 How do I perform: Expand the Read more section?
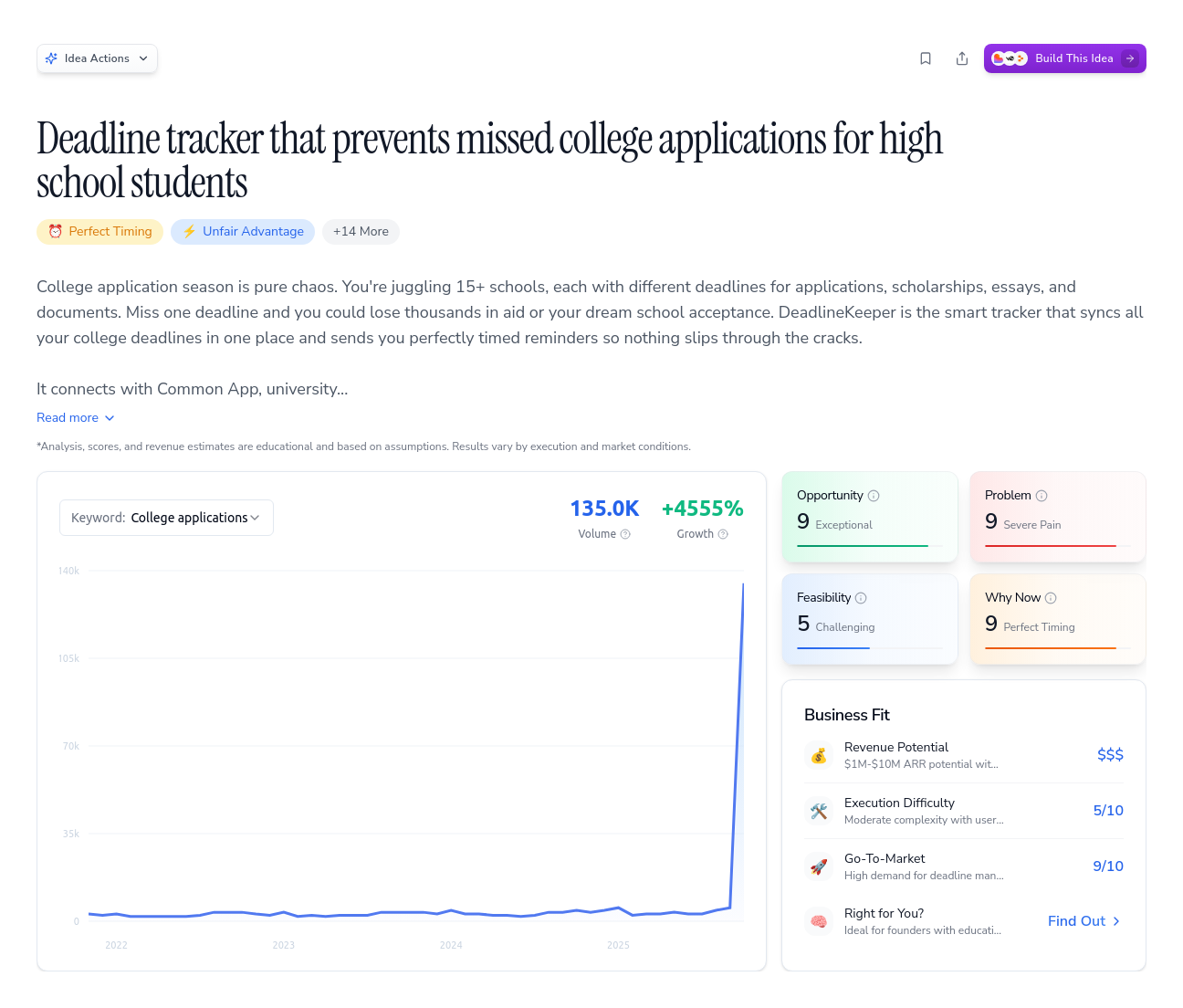tap(75, 417)
